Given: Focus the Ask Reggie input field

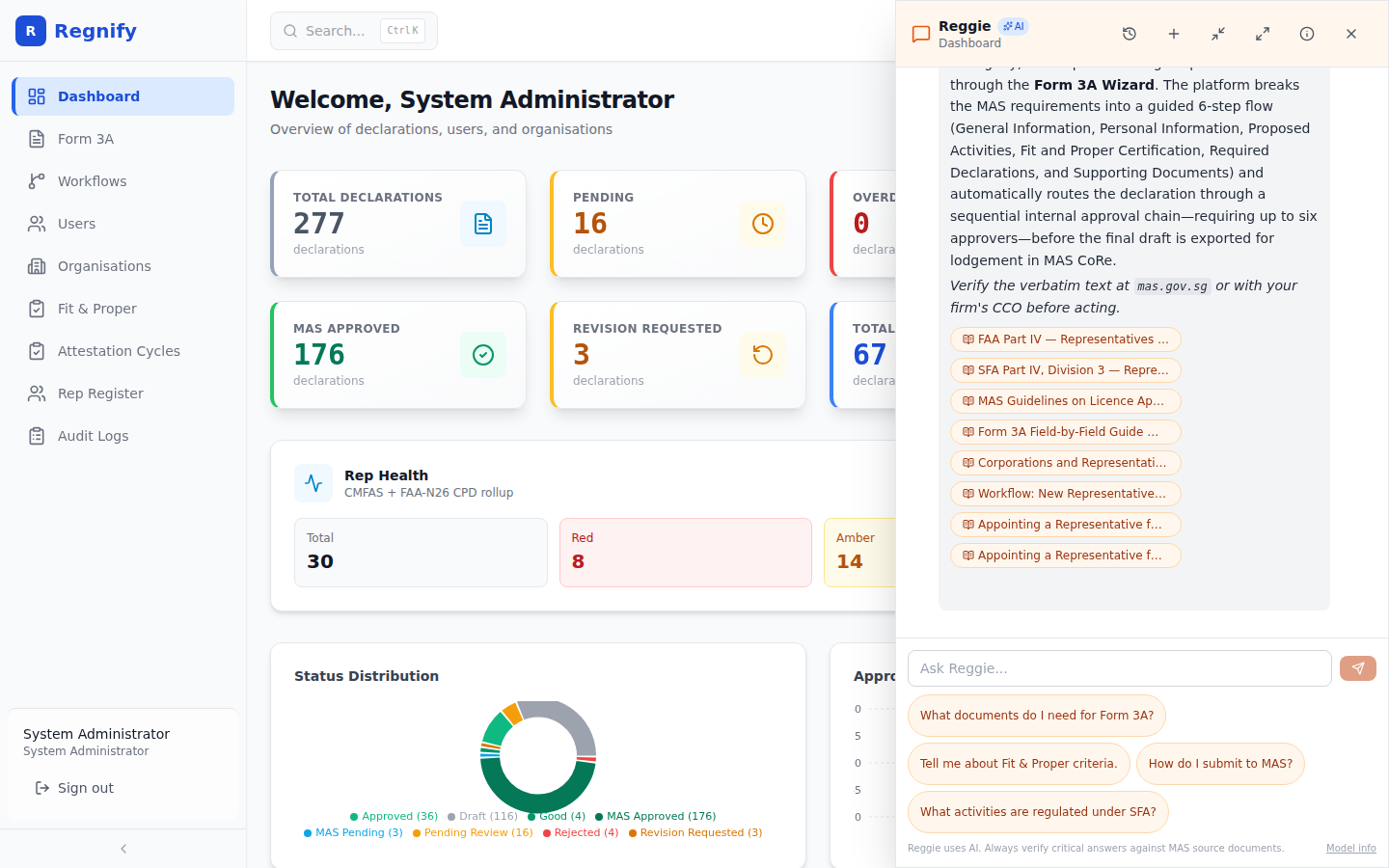Looking at the screenshot, I should (x=1120, y=668).
